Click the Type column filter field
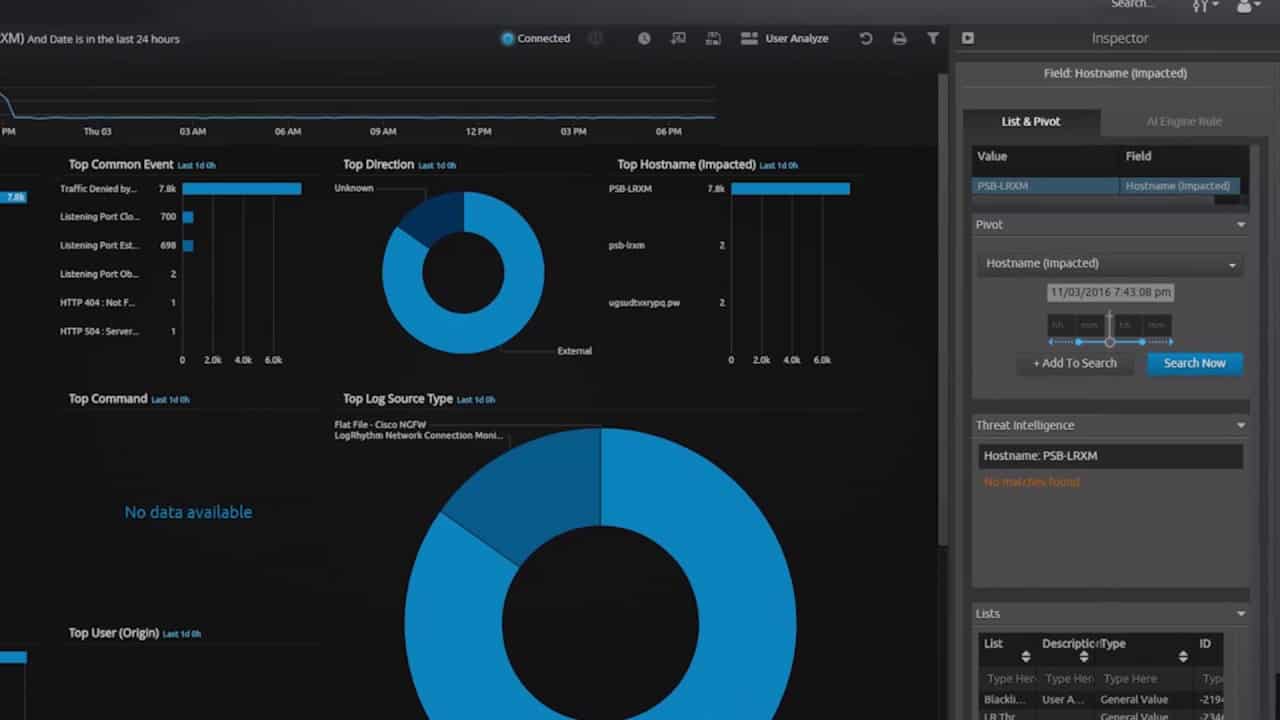This screenshot has height=720, width=1280. (x=1143, y=679)
